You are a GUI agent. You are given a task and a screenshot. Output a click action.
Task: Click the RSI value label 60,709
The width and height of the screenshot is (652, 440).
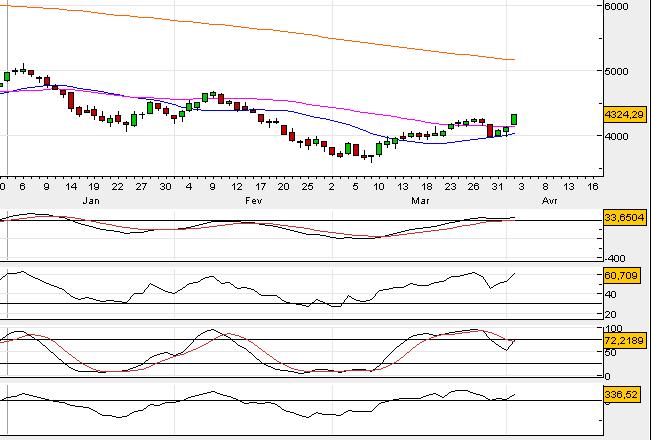click(622, 275)
